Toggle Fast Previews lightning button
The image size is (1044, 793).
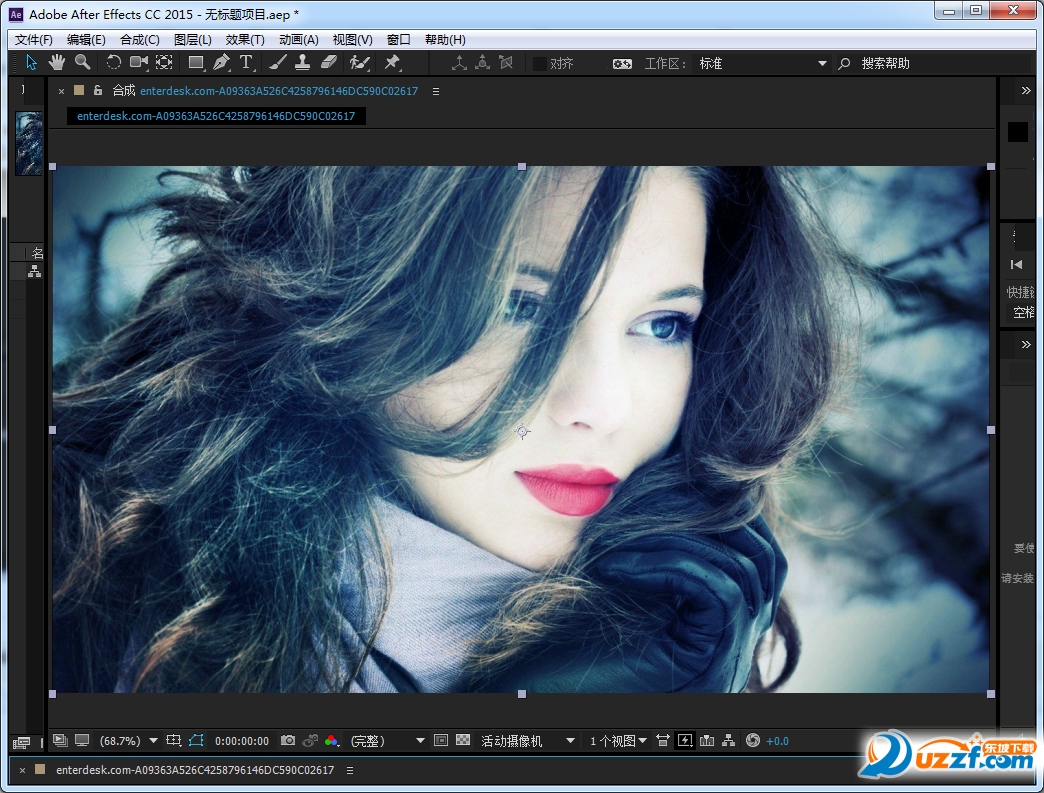point(684,740)
